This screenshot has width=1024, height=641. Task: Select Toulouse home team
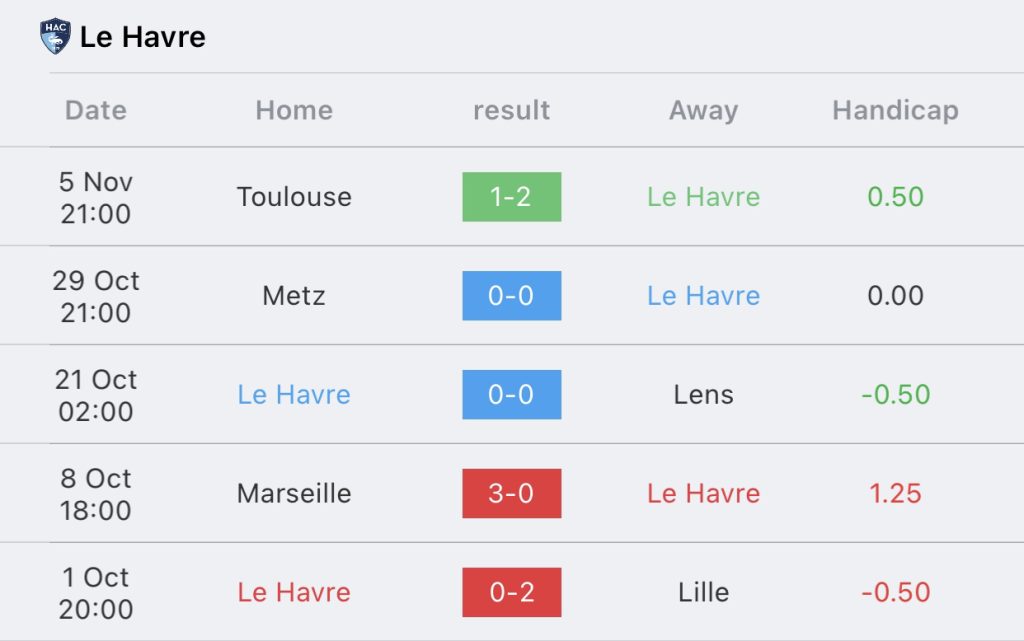click(x=294, y=196)
